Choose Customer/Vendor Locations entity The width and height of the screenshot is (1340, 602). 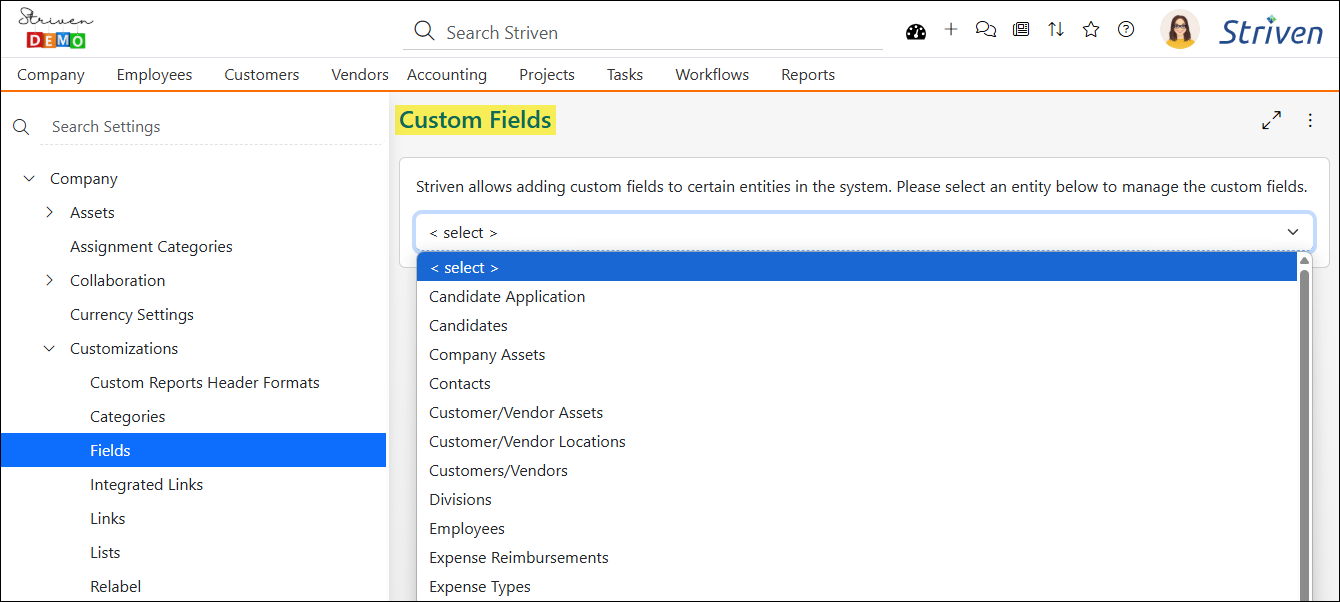pos(857,442)
